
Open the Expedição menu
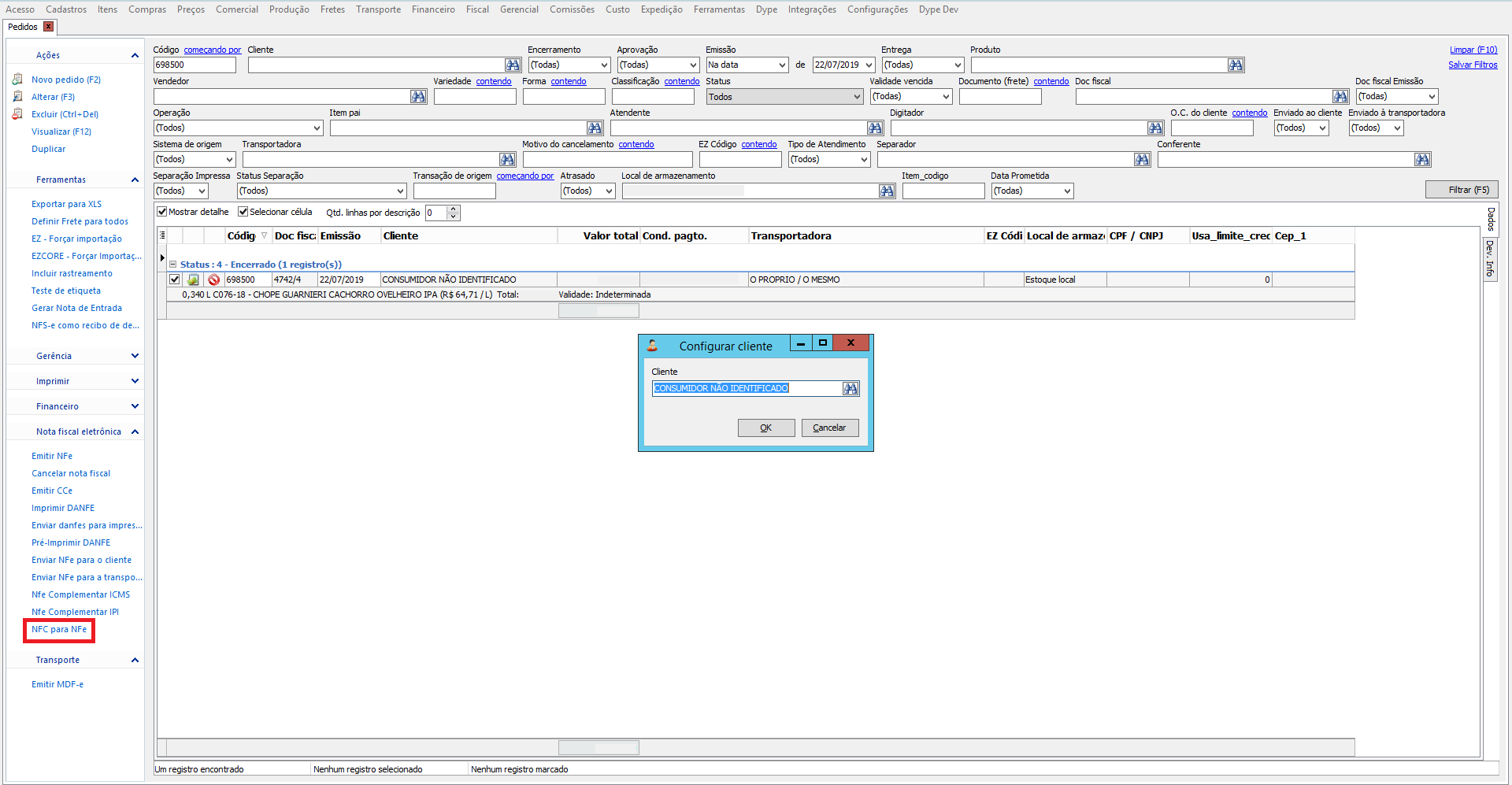[661, 9]
